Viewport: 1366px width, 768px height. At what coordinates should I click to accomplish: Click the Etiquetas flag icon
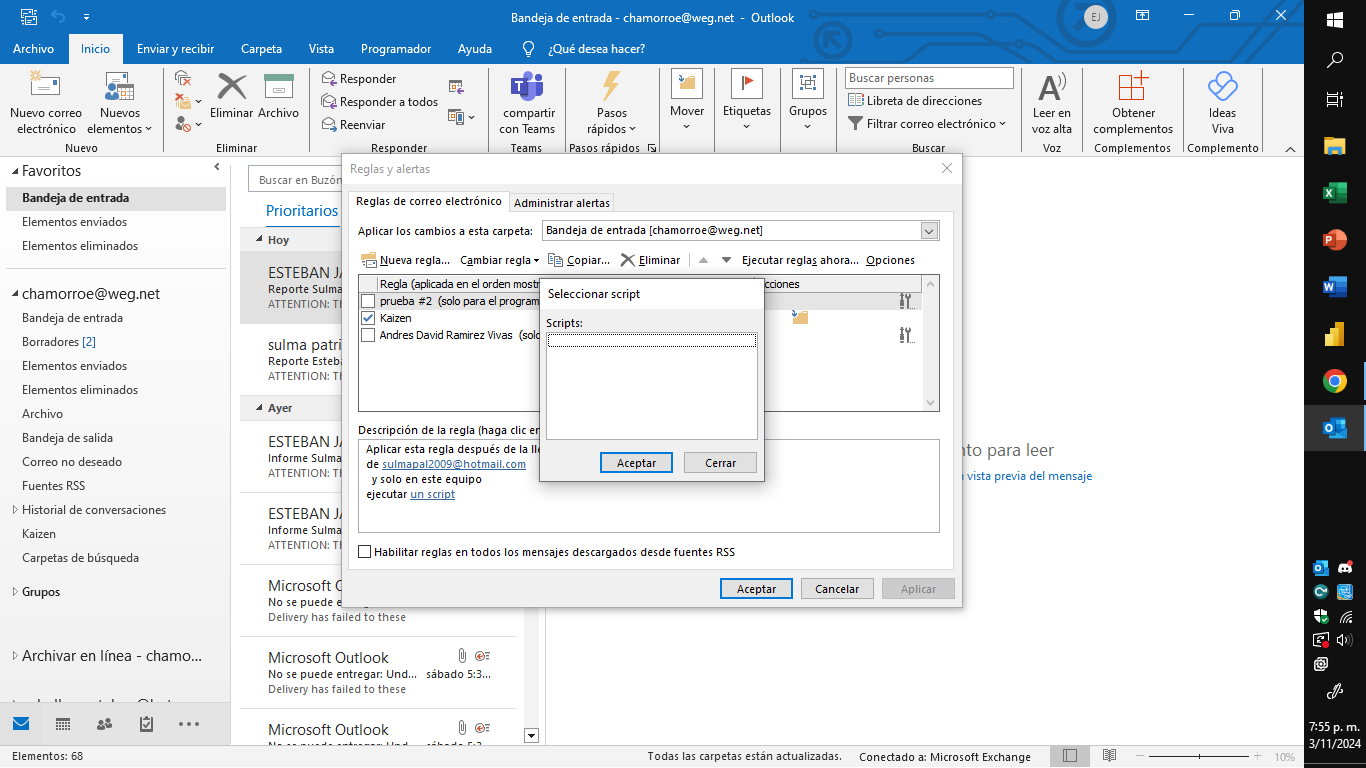tap(747, 84)
